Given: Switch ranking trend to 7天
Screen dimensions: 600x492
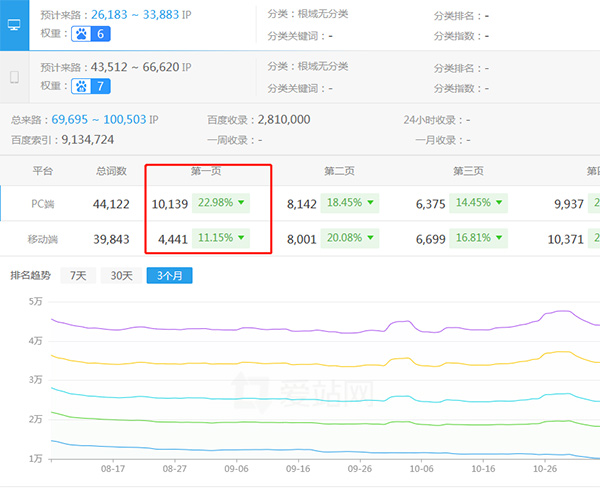Looking at the screenshot, I should [78, 275].
